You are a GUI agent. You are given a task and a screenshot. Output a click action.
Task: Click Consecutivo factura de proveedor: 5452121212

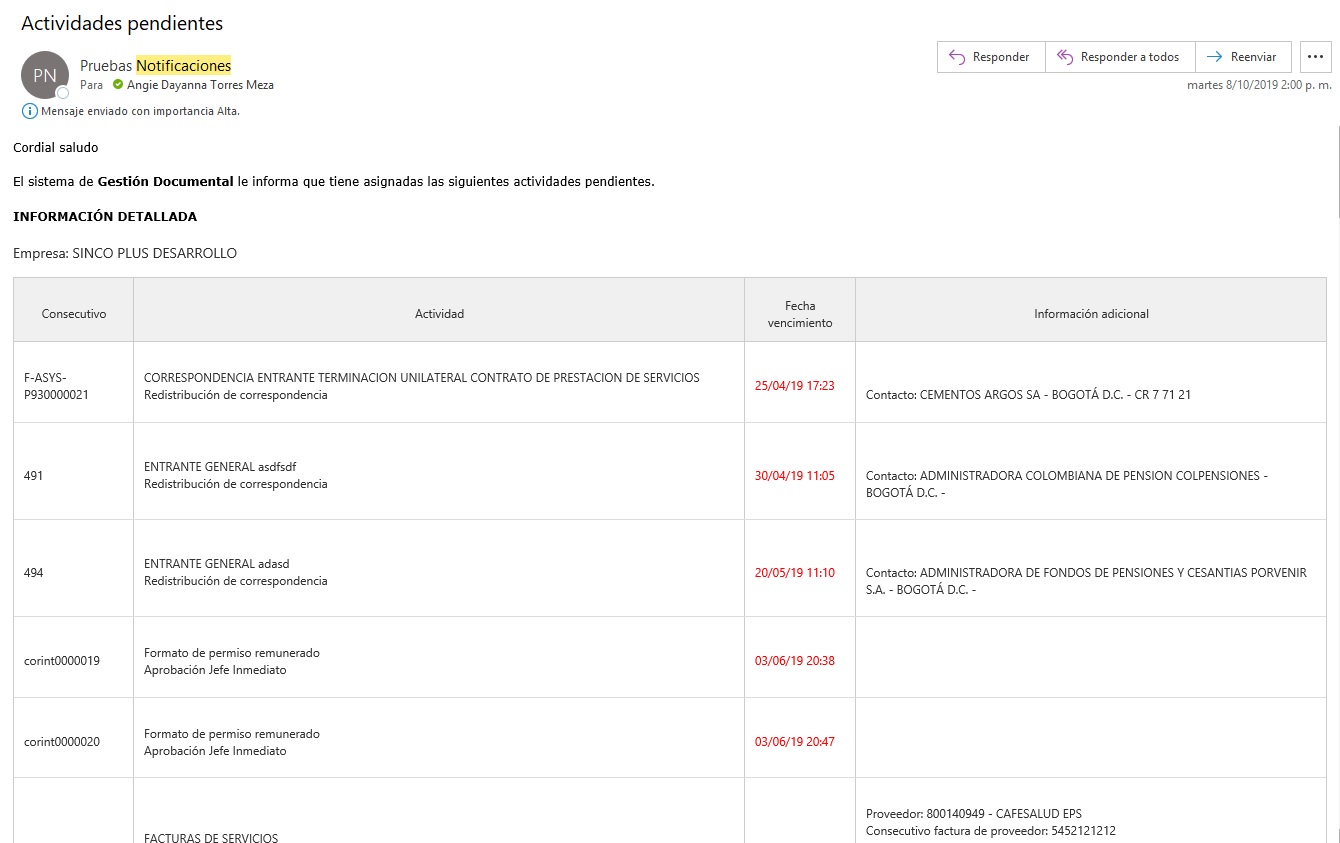click(991, 831)
